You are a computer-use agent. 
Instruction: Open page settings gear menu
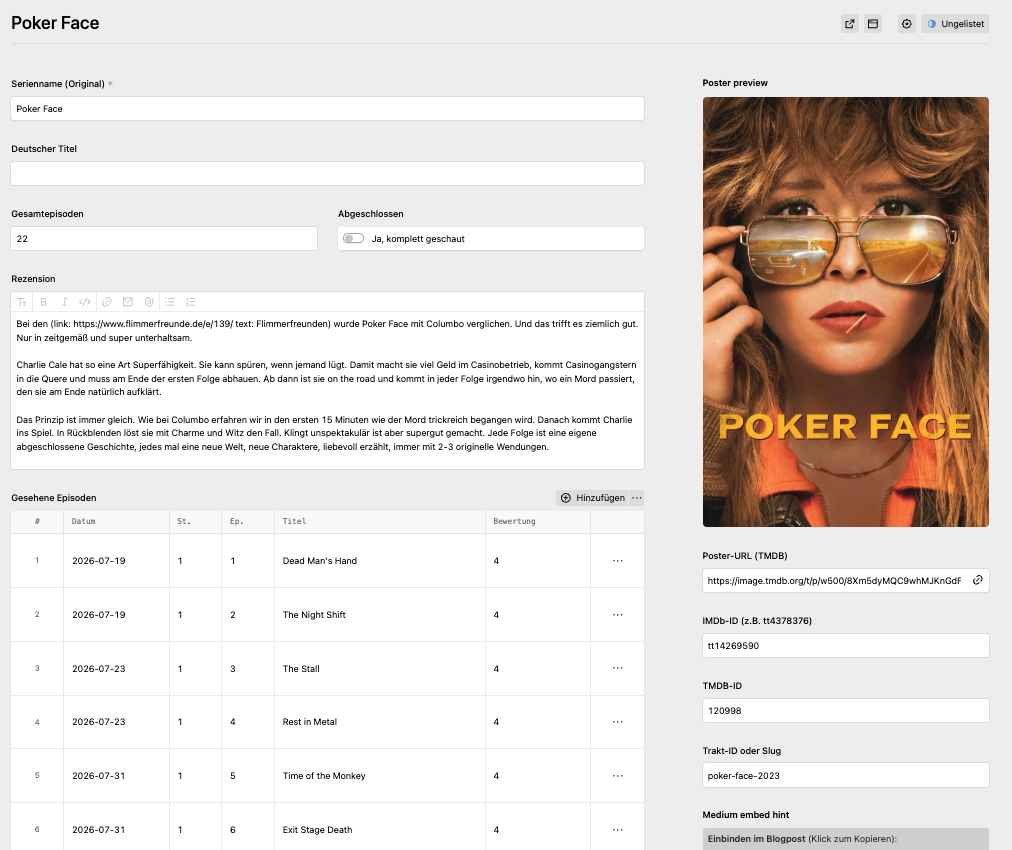[x=907, y=24]
